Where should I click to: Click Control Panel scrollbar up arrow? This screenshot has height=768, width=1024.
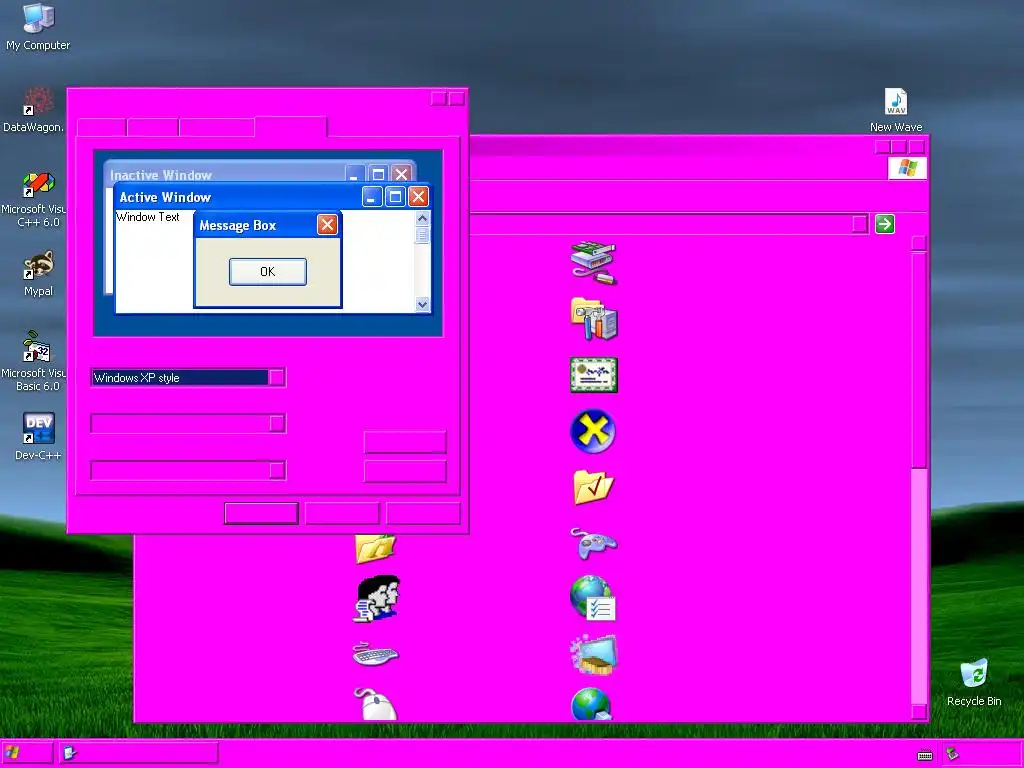919,243
